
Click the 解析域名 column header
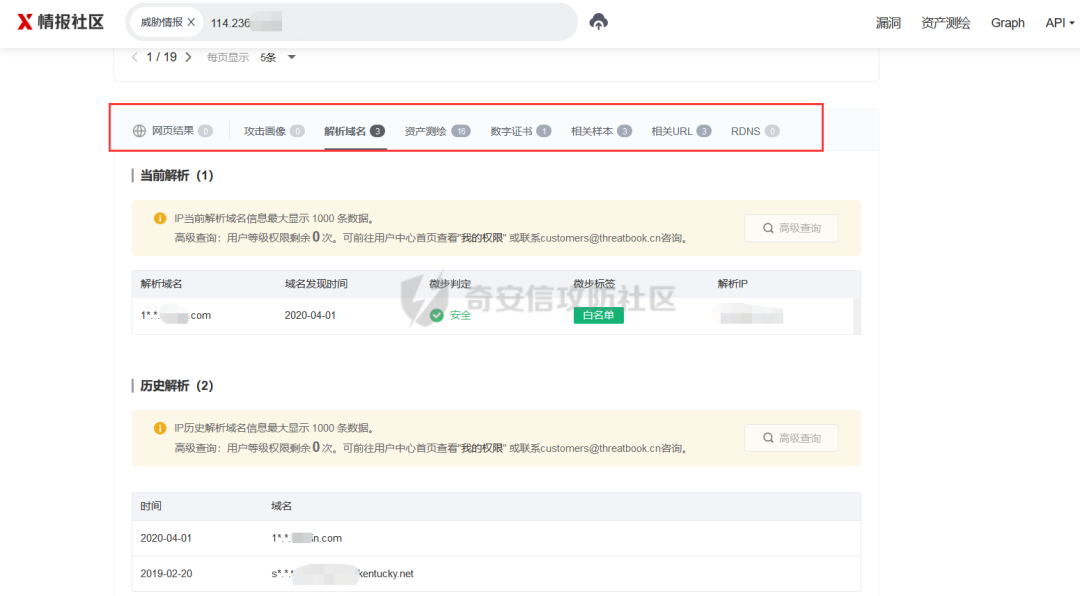[x=161, y=284]
